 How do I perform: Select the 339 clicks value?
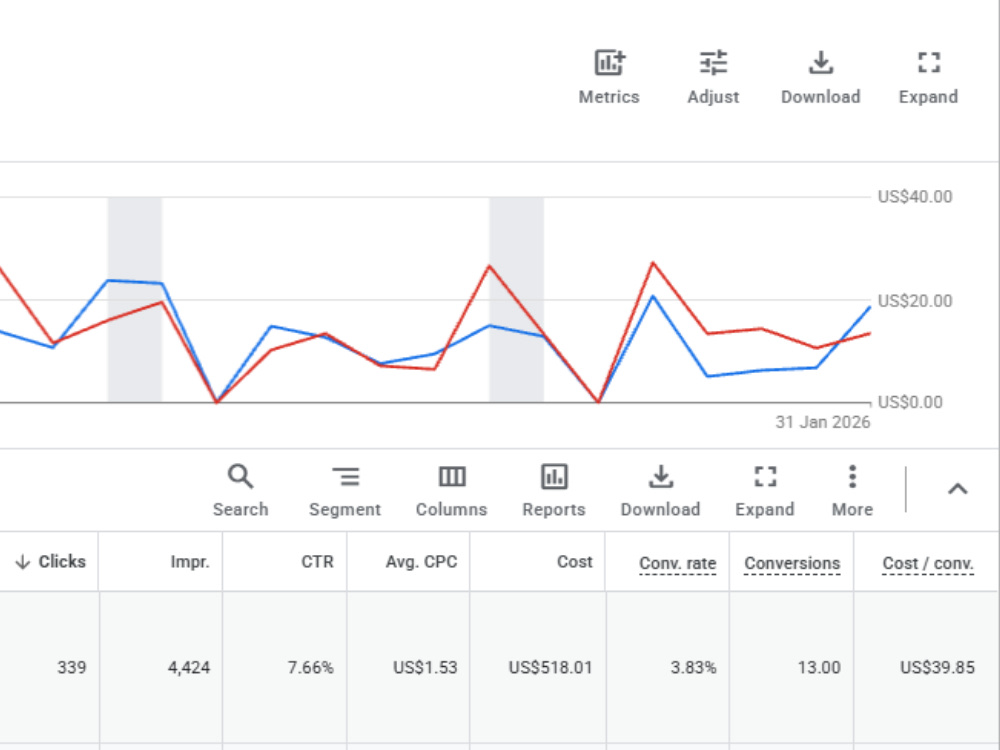[x=71, y=668]
